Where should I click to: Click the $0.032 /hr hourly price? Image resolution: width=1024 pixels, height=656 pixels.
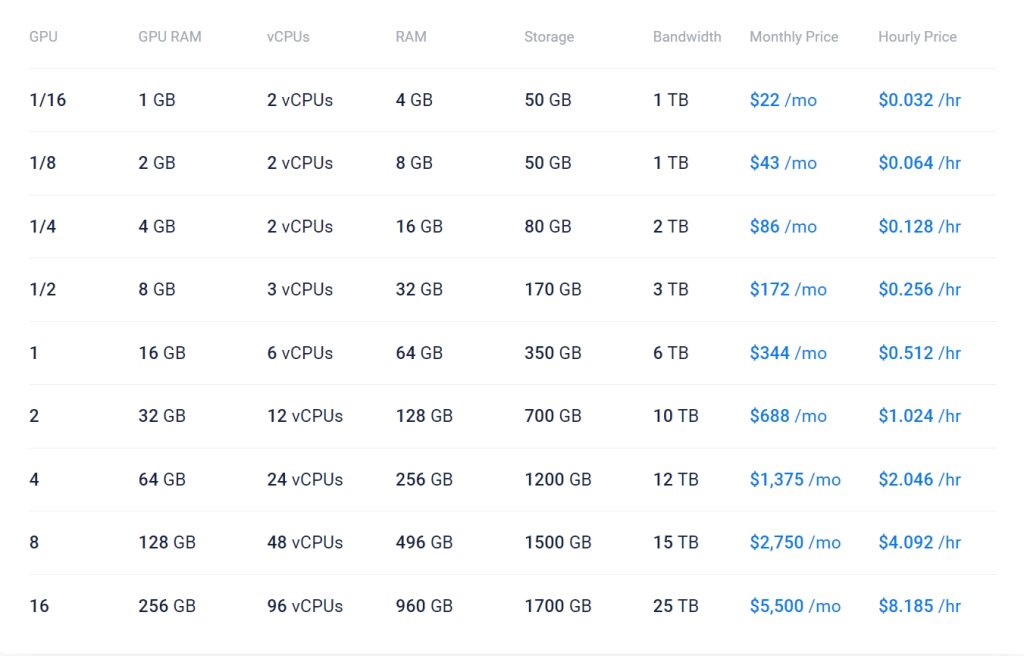pyautogui.click(x=919, y=100)
